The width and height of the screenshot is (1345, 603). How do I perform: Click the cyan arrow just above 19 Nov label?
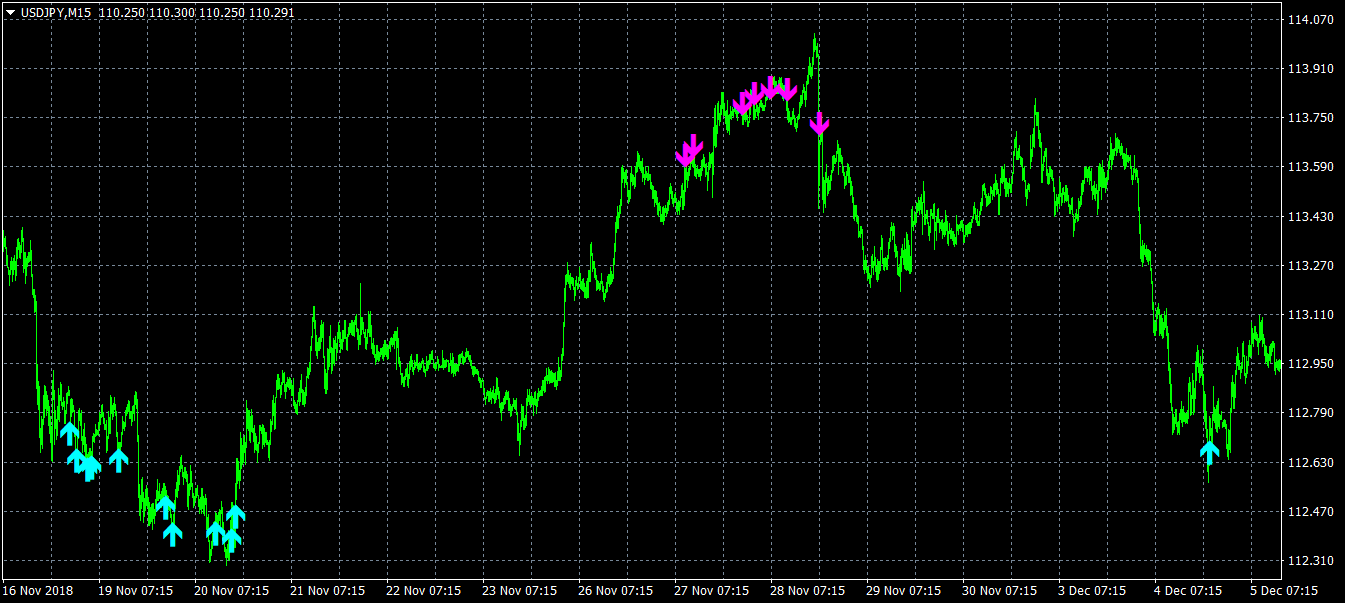(118, 459)
